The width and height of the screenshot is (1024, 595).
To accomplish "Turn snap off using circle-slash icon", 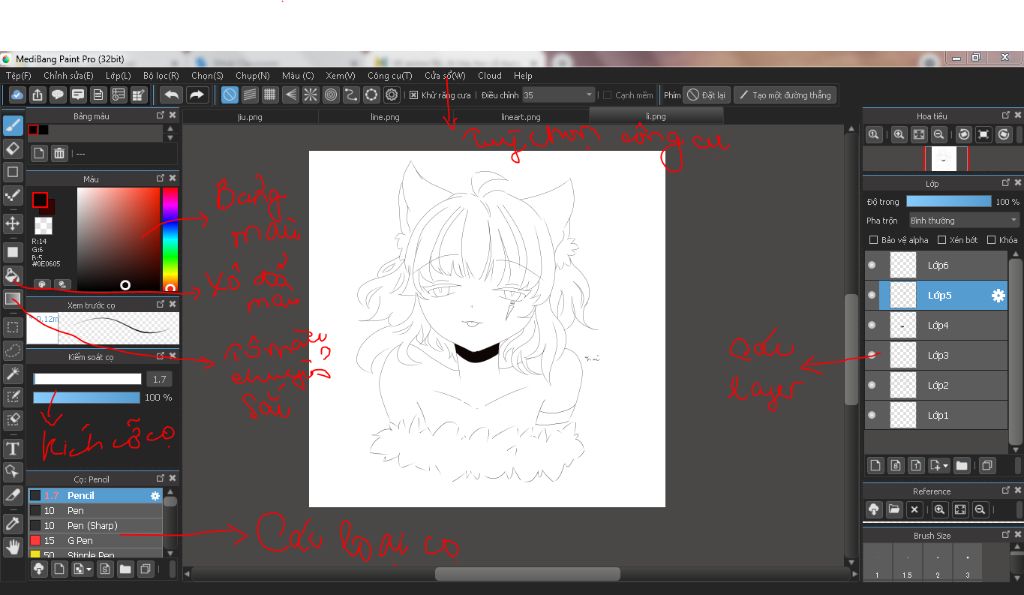I will (229, 95).
